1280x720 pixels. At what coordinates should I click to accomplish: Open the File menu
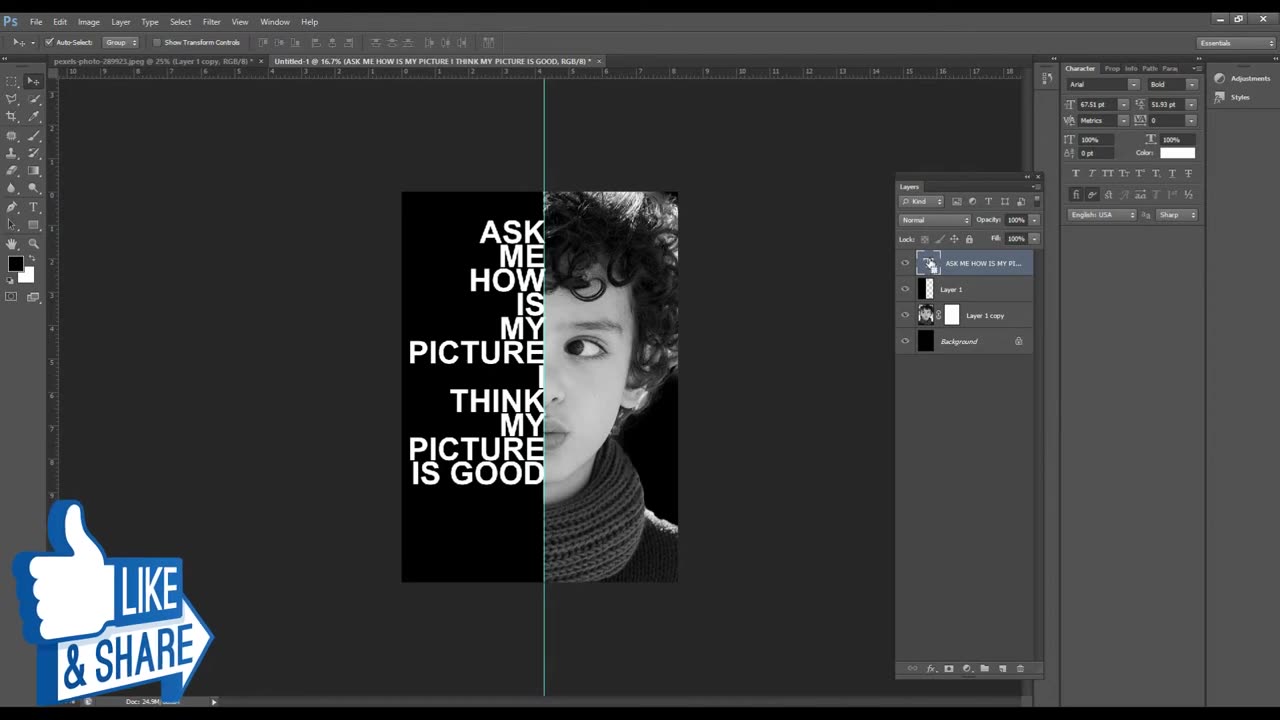coord(36,22)
